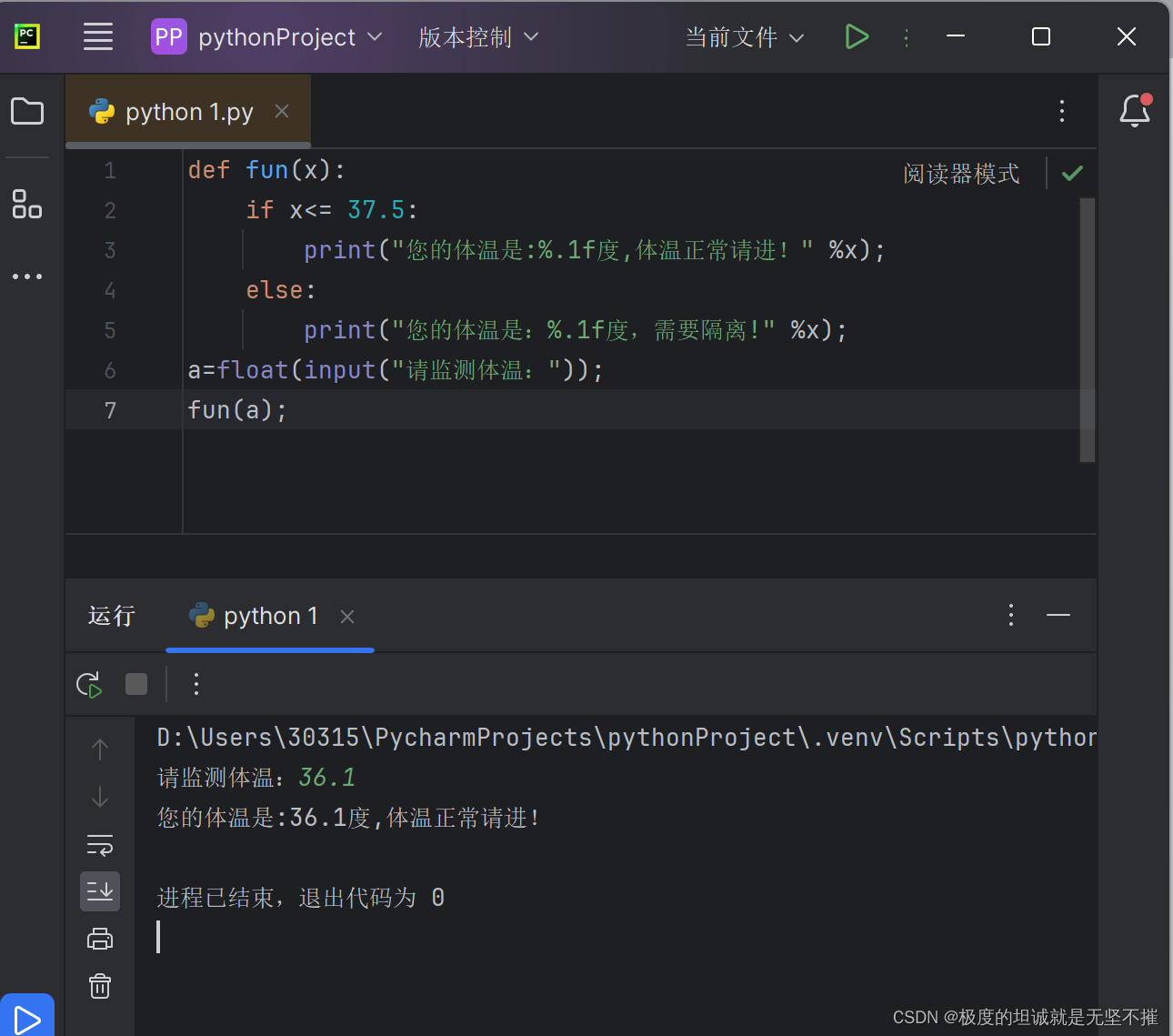Show more tool windows via the left sidebar ellipsis
1173x1036 pixels.
click(27, 277)
